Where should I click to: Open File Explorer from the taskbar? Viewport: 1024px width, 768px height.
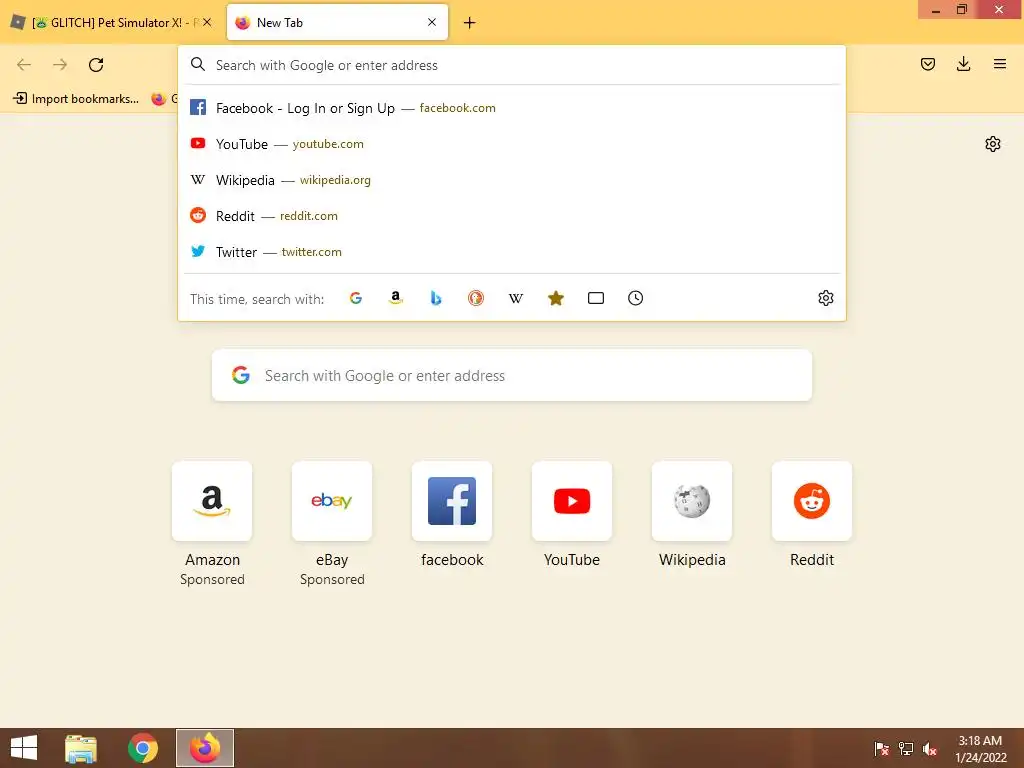click(81, 748)
